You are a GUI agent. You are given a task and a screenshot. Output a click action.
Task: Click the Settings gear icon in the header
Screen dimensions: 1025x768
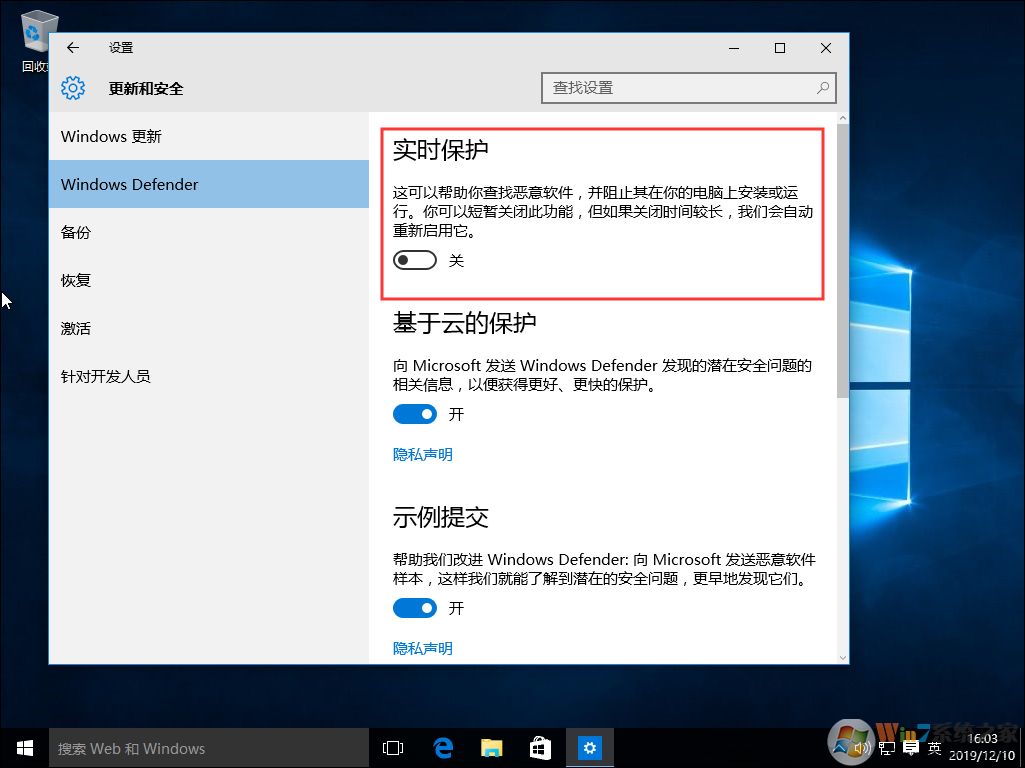pos(72,88)
